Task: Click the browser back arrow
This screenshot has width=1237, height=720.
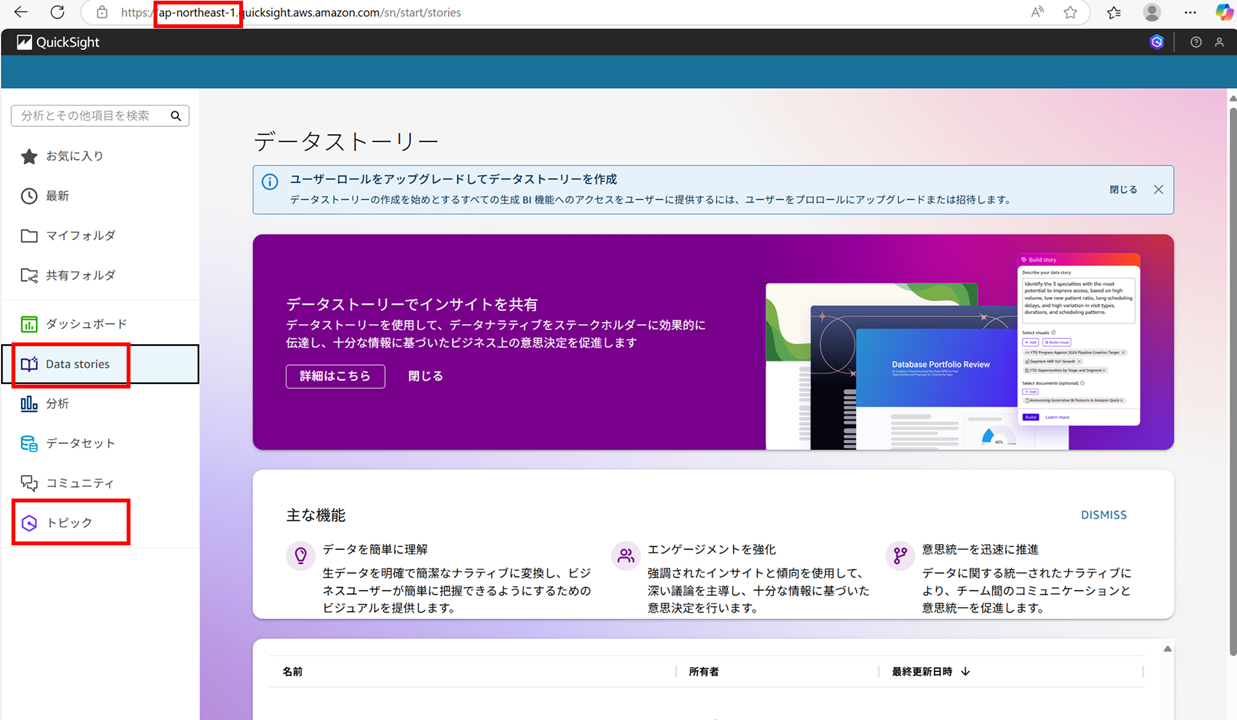Action: (21, 13)
